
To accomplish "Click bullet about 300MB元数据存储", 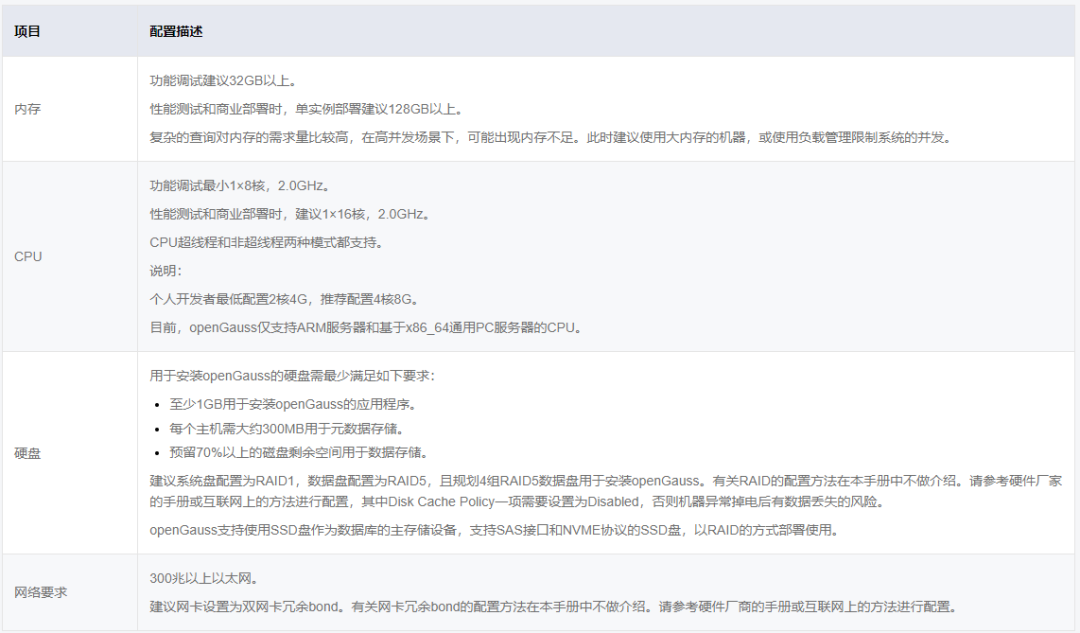I will tap(287, 429).
